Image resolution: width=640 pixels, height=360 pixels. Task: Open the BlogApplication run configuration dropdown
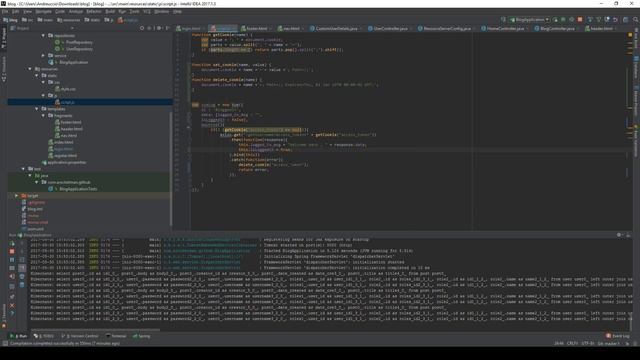click(x=529, y=20)
